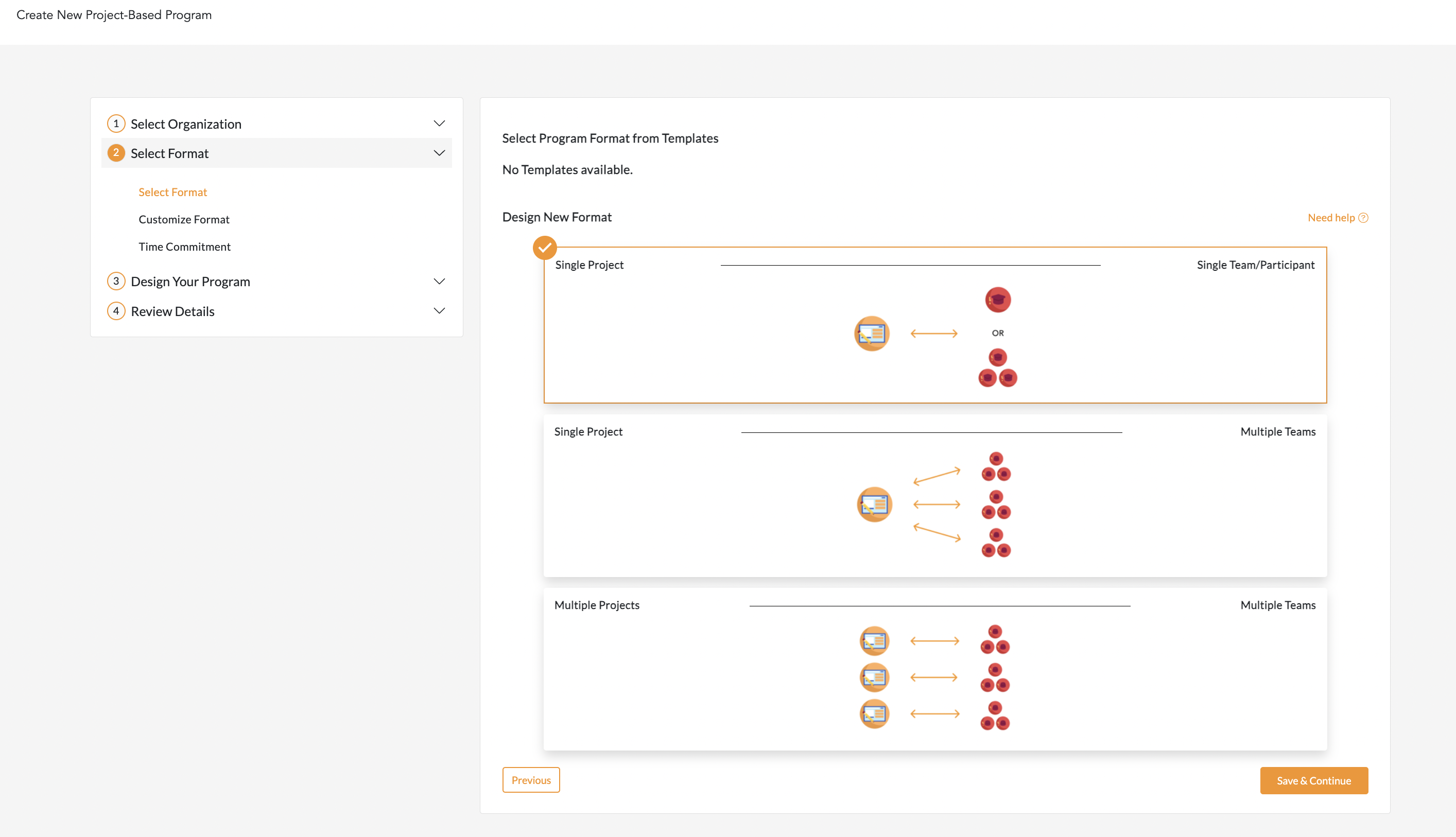This screenshot has width=1456, height=837.
Task: Click the orange checkmark on selected format
Action: coord(544,248)
